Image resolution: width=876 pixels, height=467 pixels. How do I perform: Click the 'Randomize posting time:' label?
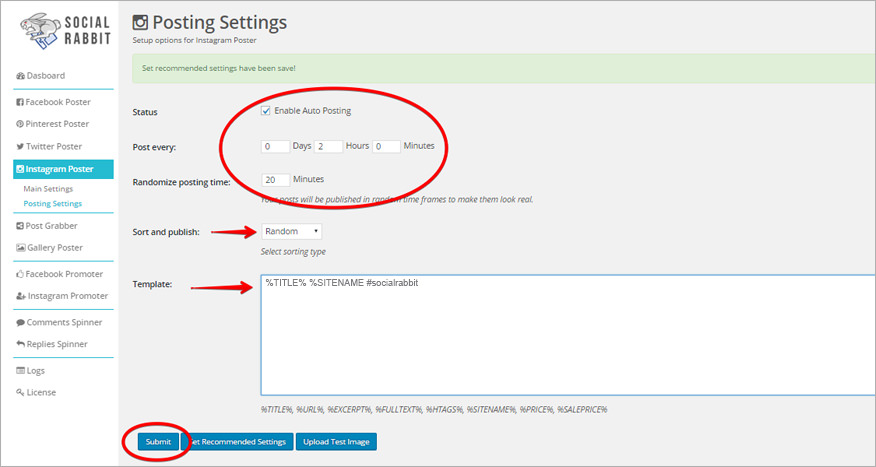(182, 182)
